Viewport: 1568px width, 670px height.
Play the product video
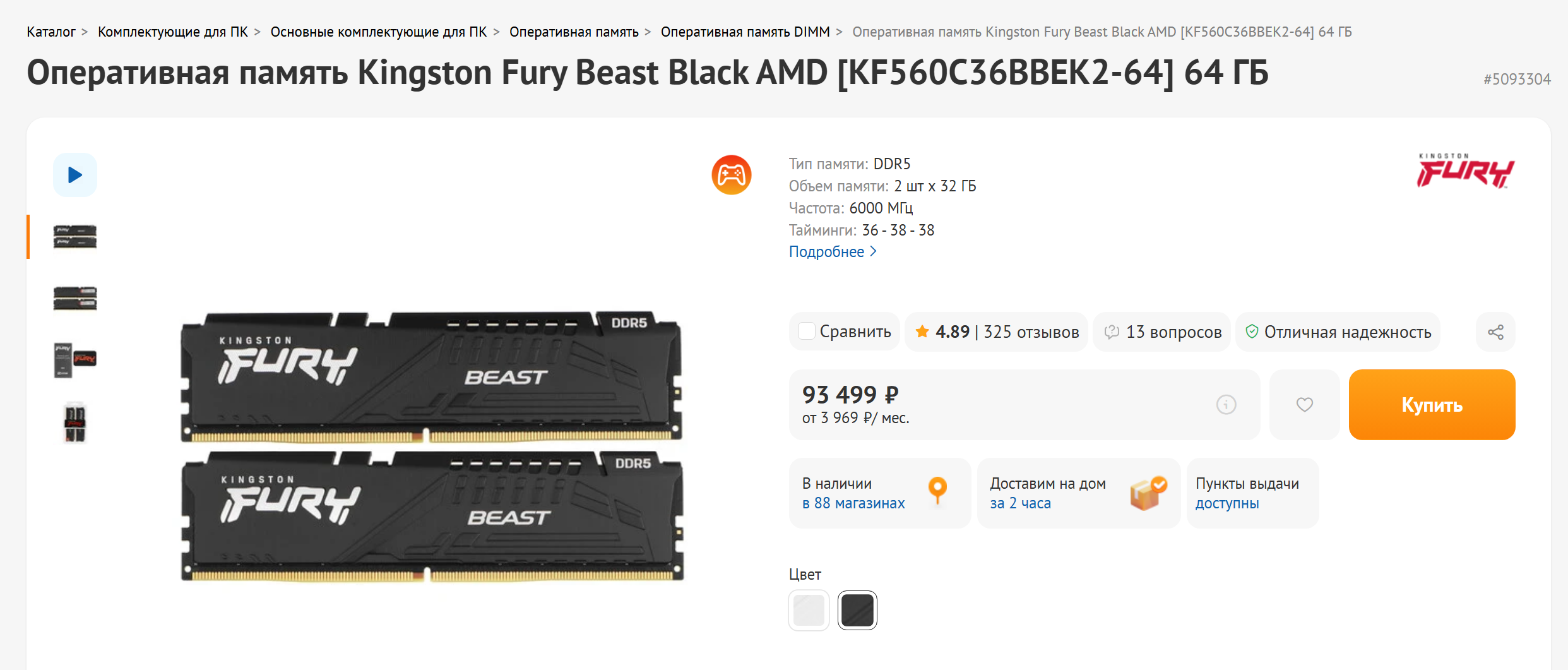pos(75,175)
